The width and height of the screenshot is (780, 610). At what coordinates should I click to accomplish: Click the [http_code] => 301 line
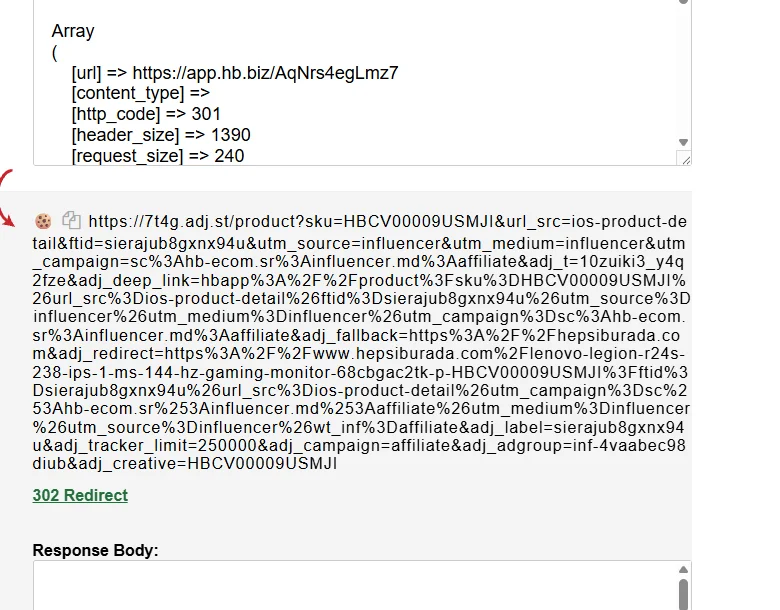tap(146, 114)
